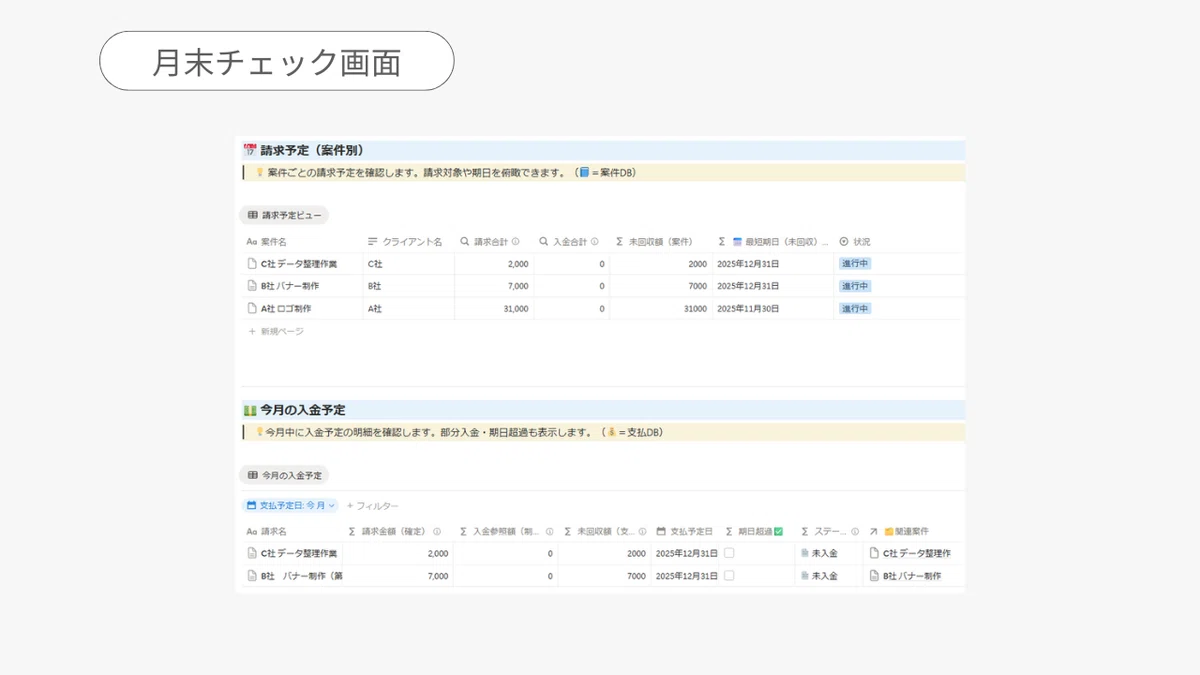Screen dimensions: 1200x675
Task: Open 未入金 status for B社 バナー制作 row
Action: click(819, 576)
